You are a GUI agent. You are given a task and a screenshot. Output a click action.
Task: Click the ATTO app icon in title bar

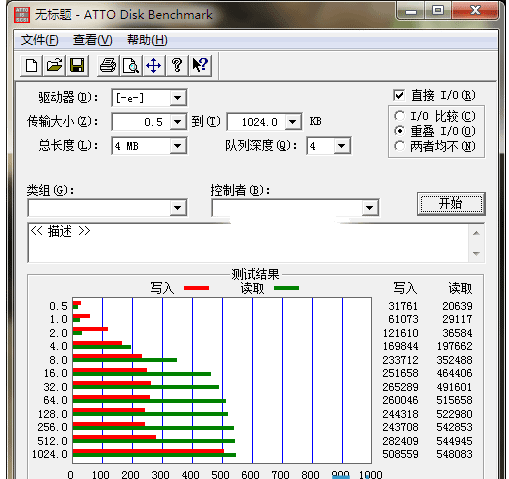tap(22, 15)
